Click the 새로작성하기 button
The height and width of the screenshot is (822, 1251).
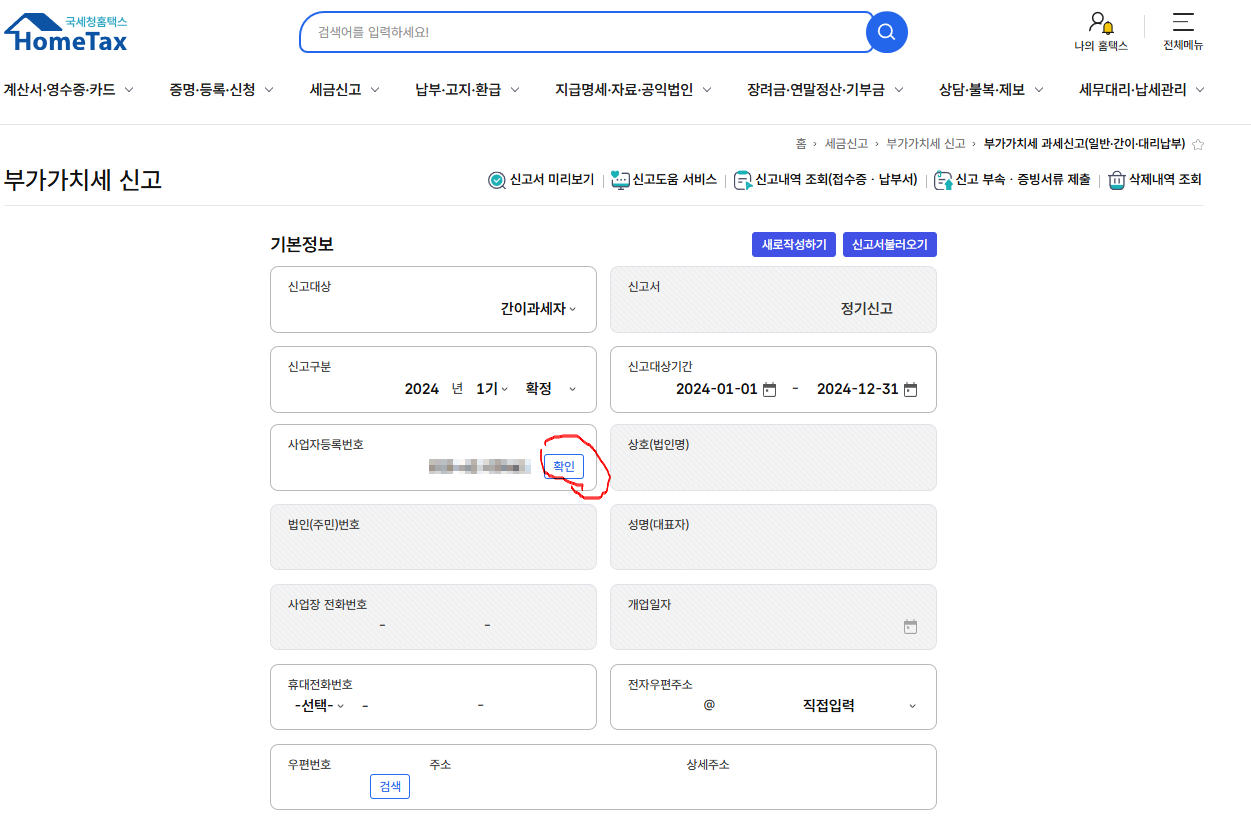pos(793,244)
